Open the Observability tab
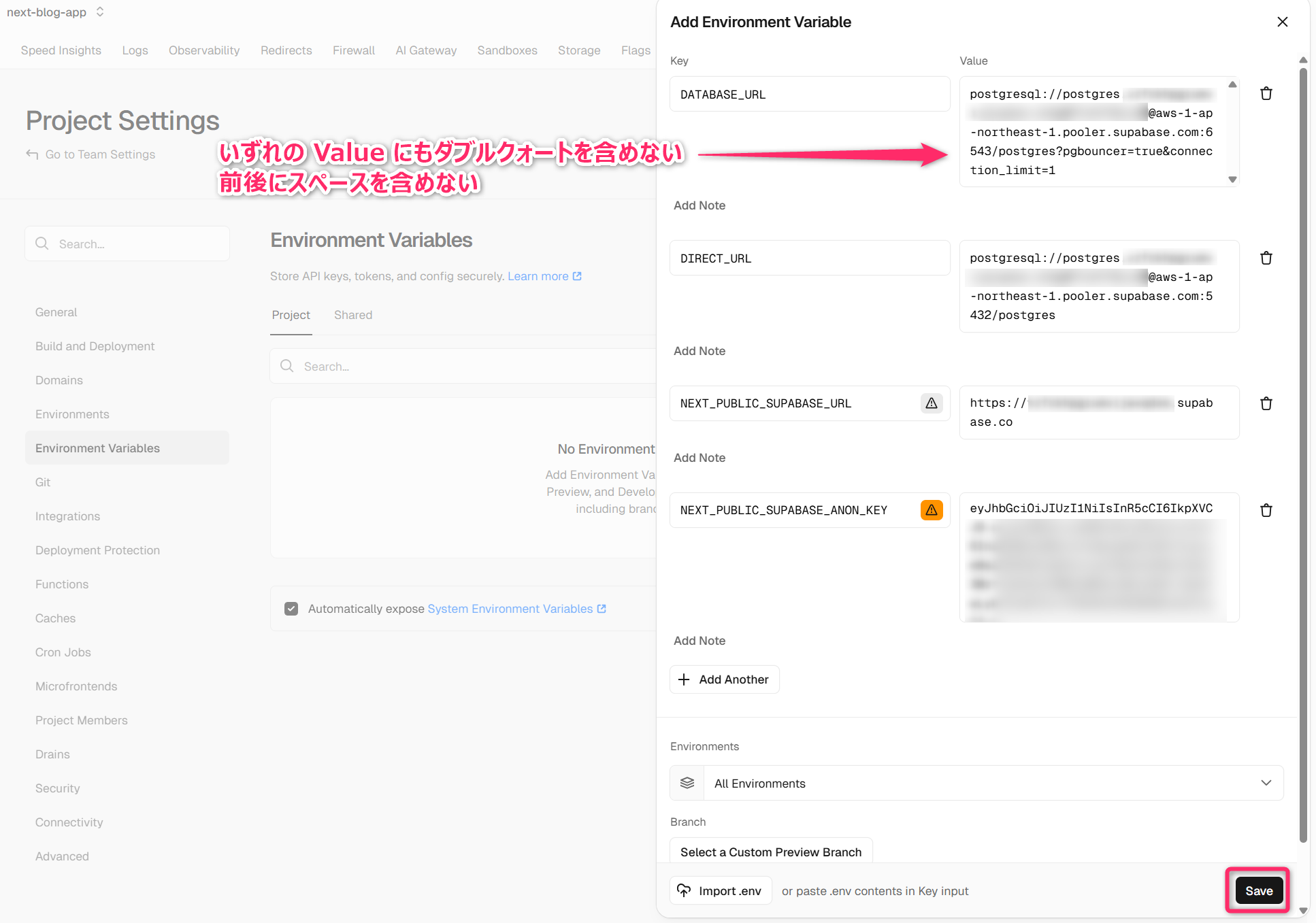 click(x=203, y=50)
